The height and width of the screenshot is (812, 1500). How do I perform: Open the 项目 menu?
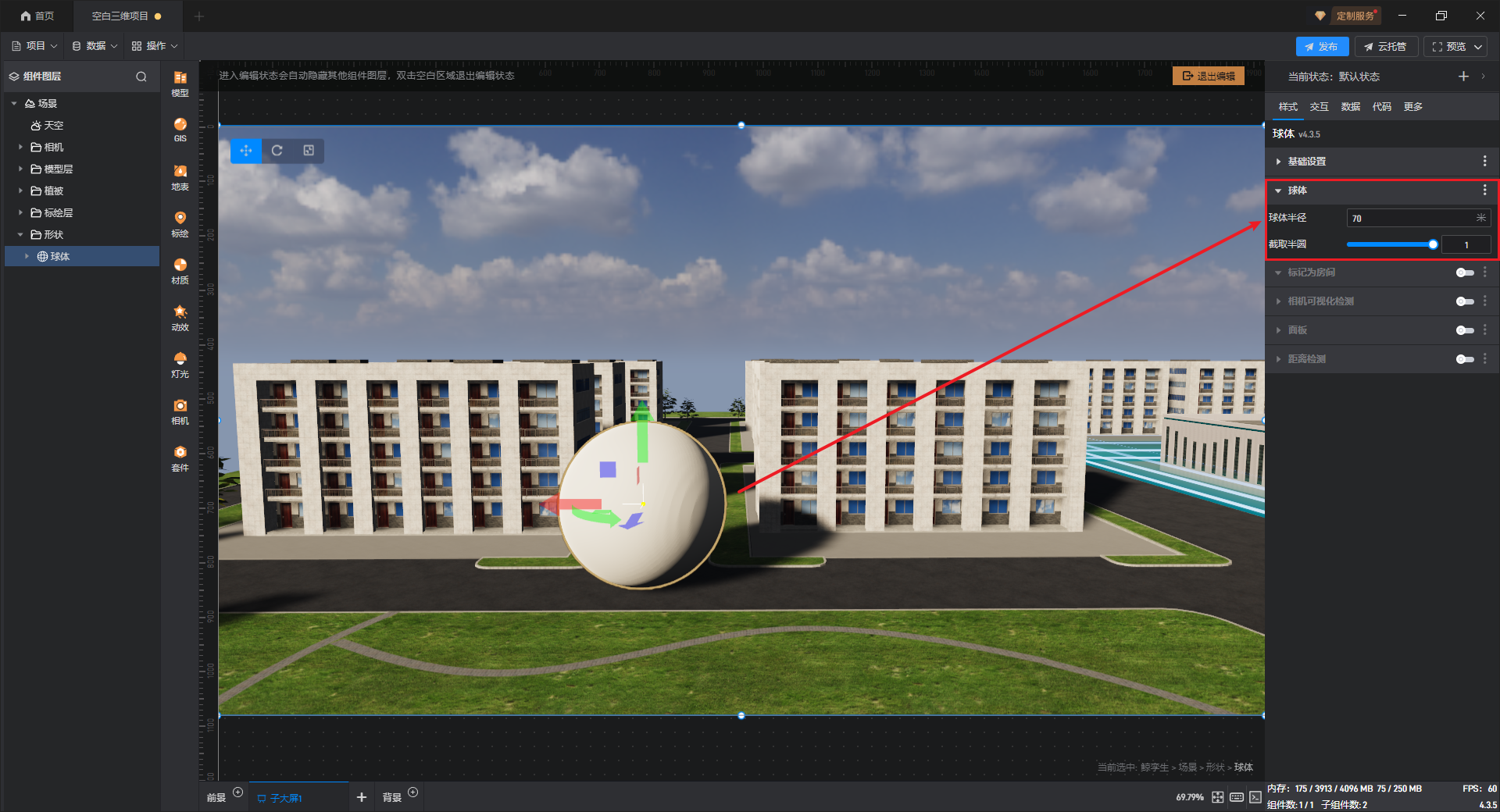tap(34, 46)
